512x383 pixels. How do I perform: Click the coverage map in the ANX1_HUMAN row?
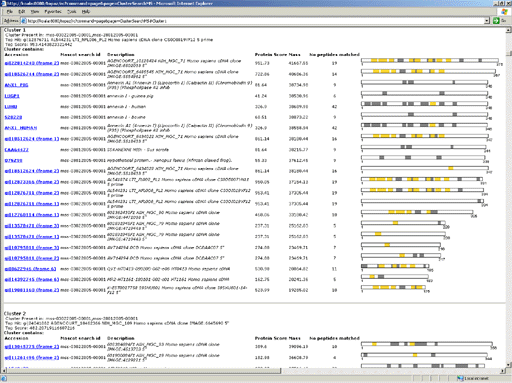425,125
